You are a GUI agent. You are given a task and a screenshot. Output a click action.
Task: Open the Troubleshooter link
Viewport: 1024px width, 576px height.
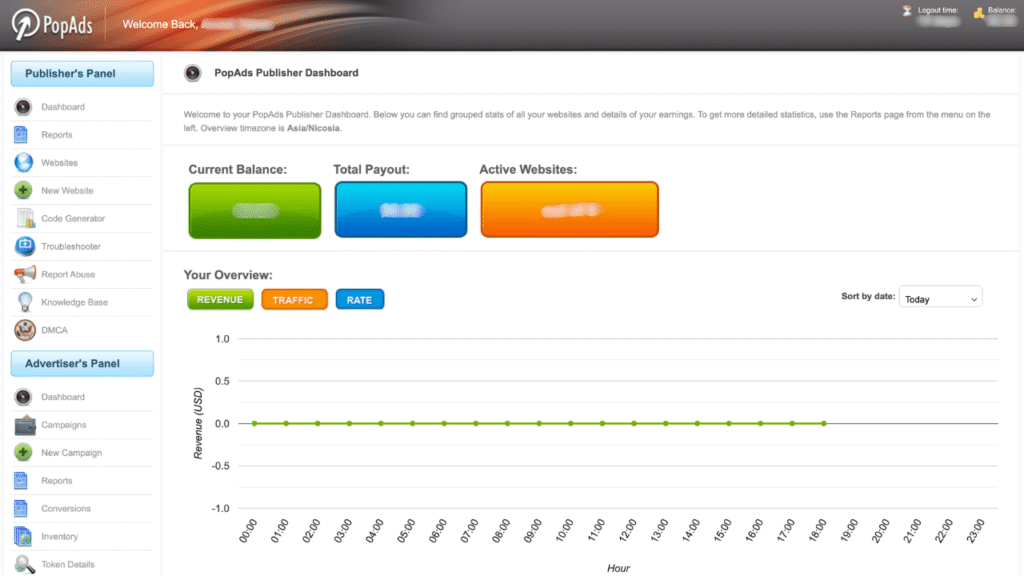tap(71, 247)
